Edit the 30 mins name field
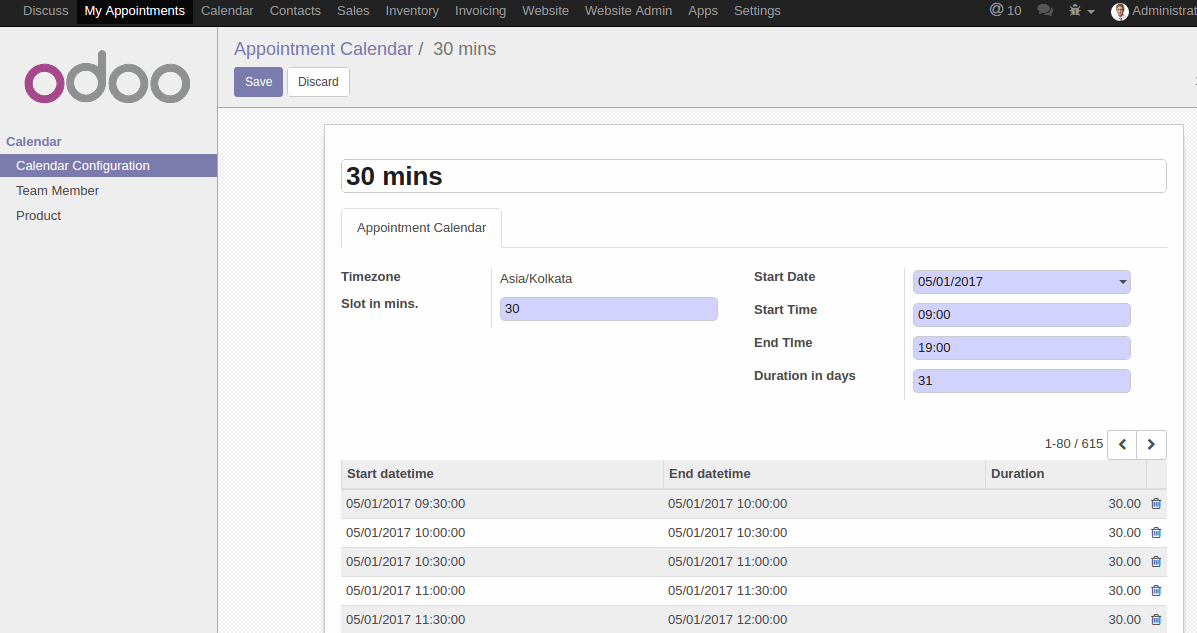The width and height of the screenshot is (1197, 633). 753,176
